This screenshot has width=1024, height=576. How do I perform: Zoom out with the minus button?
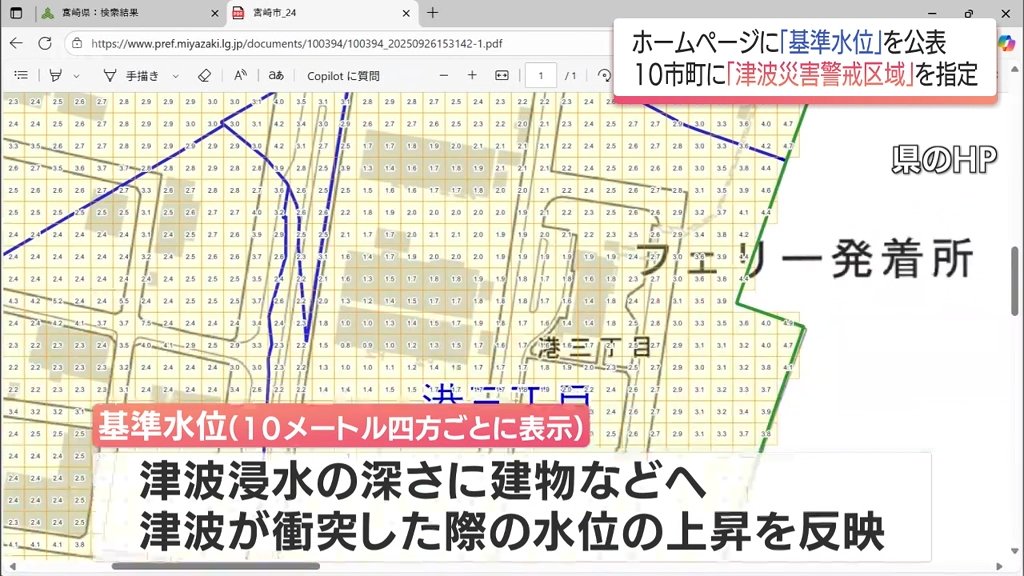[x=443, y=75]
